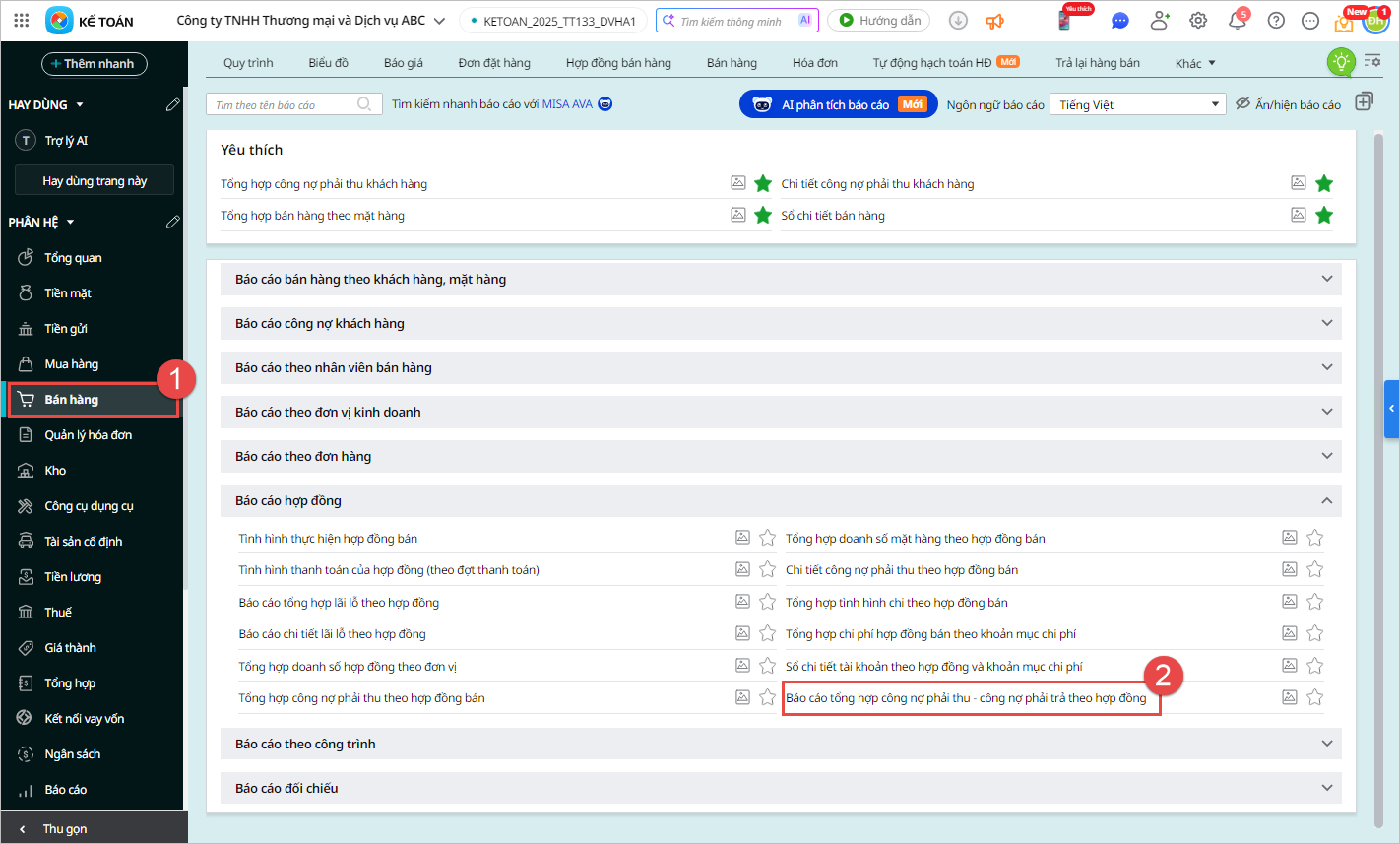
Task: Open AI phân tích báo cáo
Action: coord(836,104)
